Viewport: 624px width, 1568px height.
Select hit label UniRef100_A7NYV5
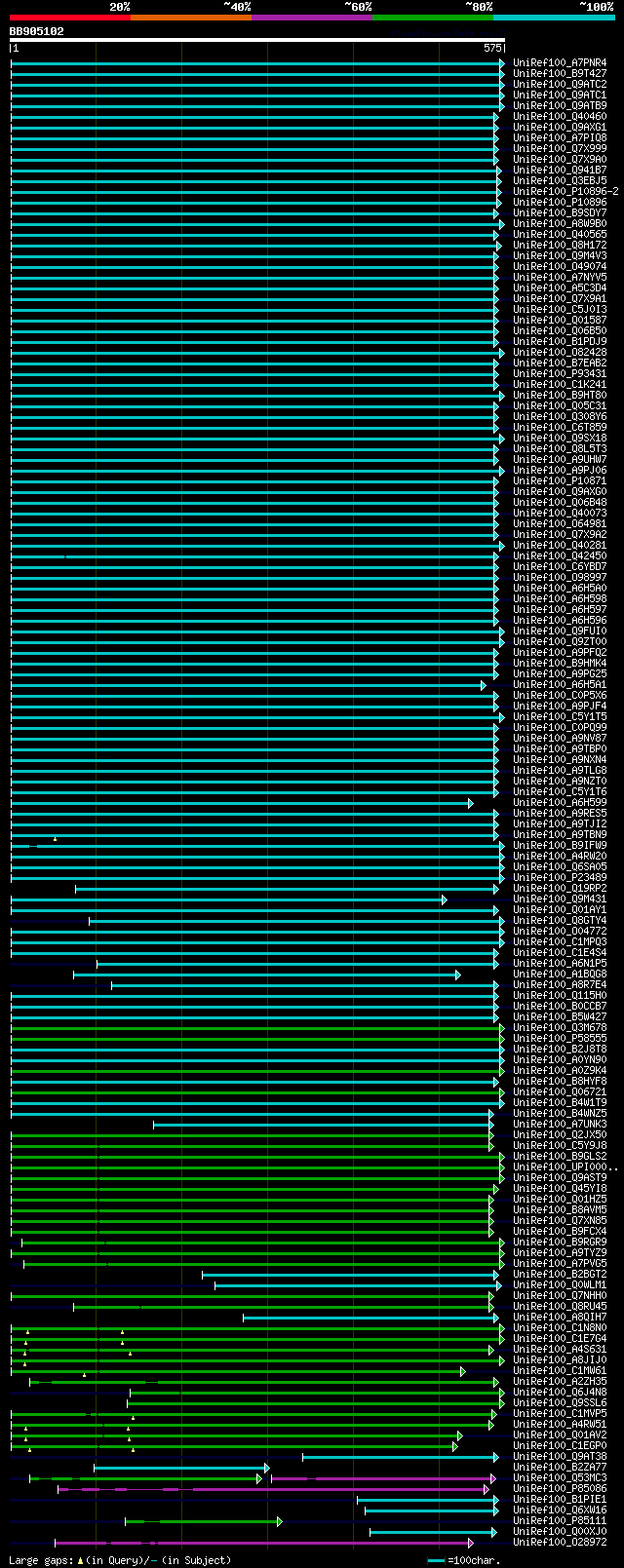(x=560, y=278)
